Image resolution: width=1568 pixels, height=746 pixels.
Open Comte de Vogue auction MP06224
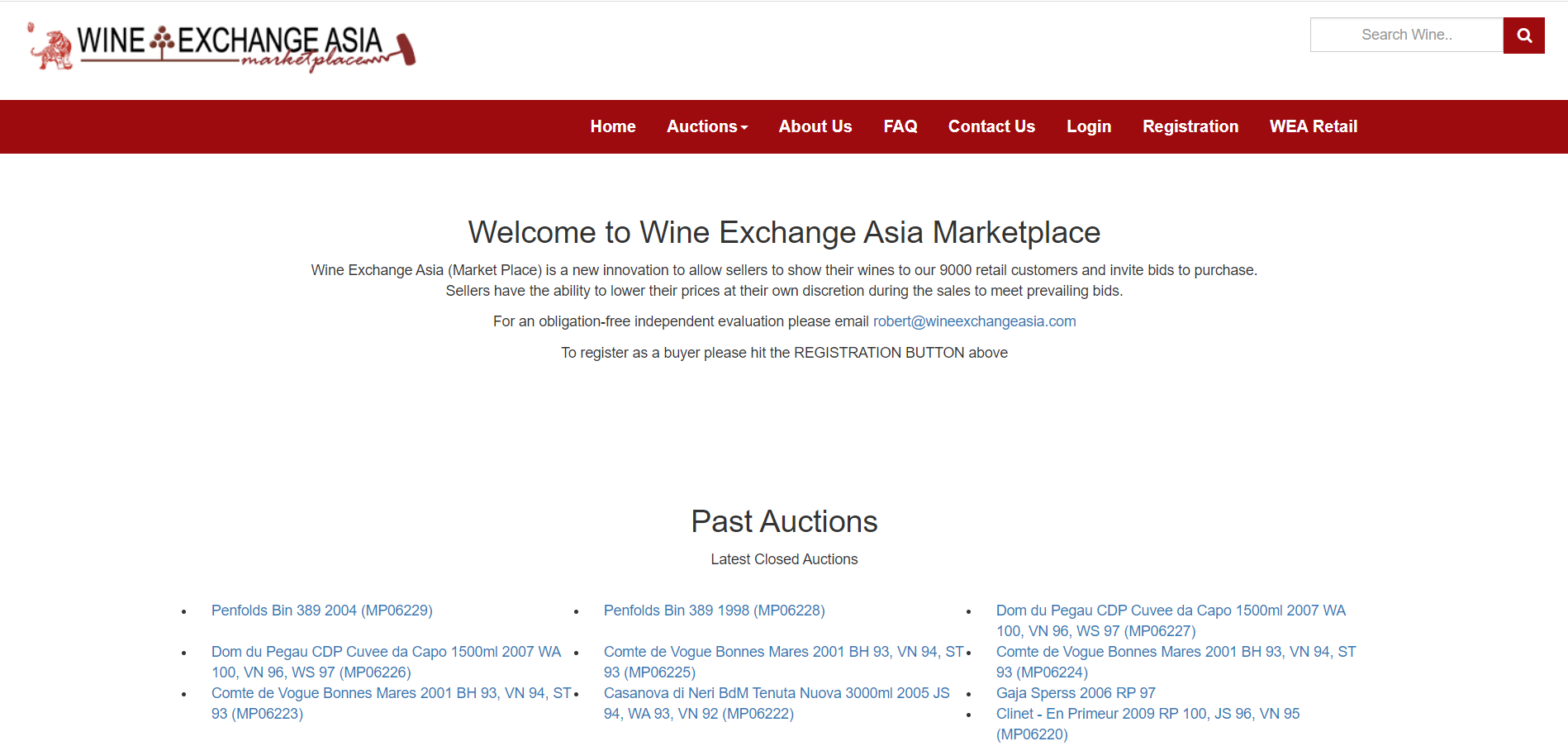click(x=1176, y=662)
